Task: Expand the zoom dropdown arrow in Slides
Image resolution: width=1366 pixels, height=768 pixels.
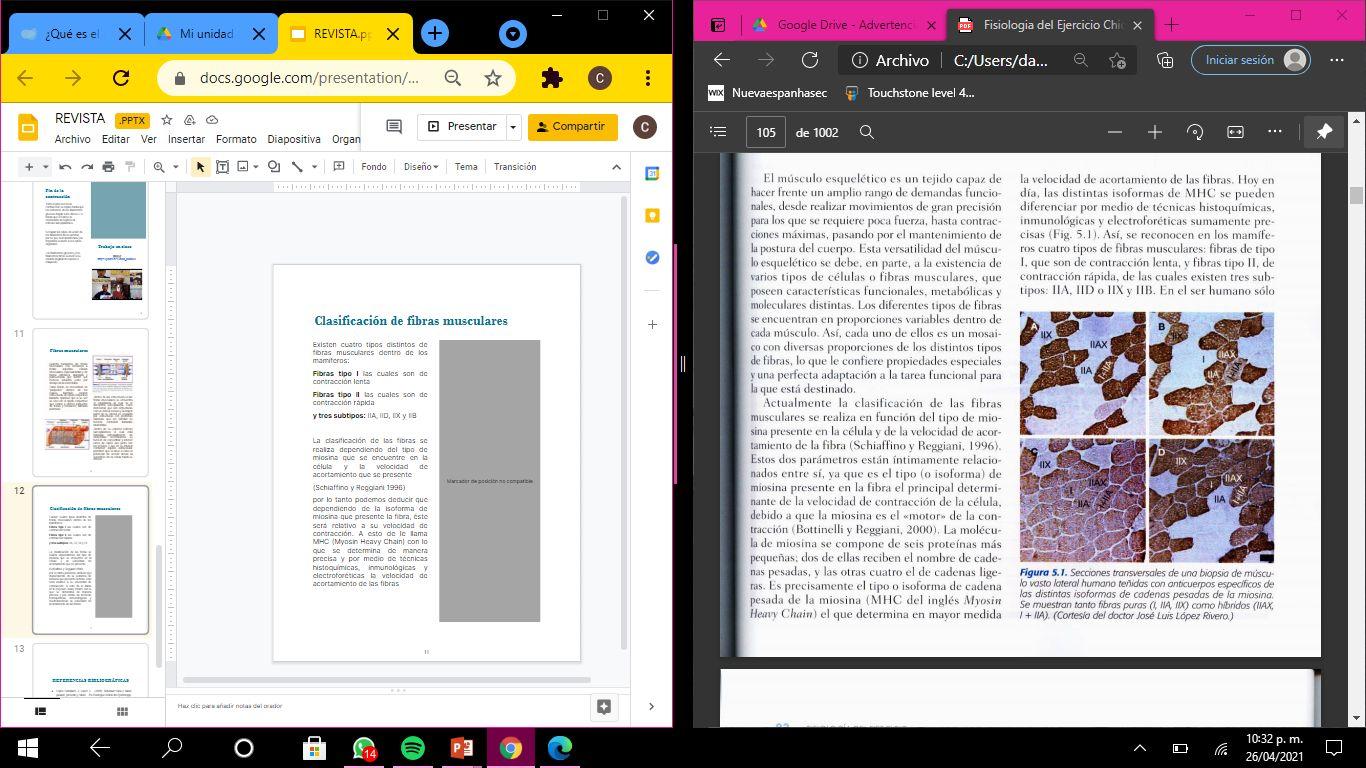Action: click(x=175, y=167)
